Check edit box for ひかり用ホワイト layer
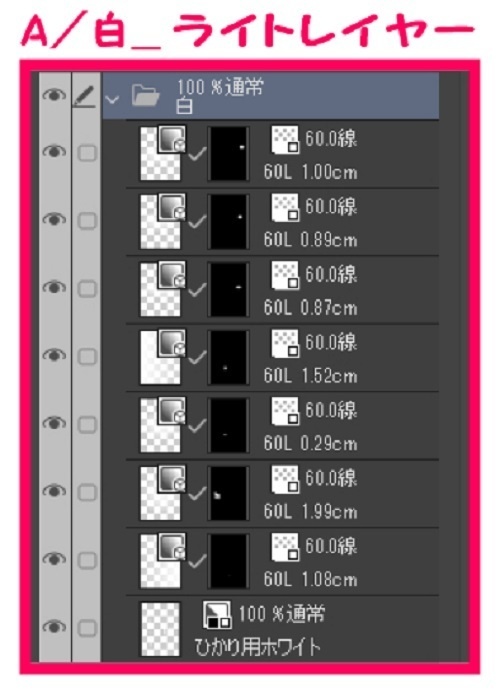 (87, 628)
